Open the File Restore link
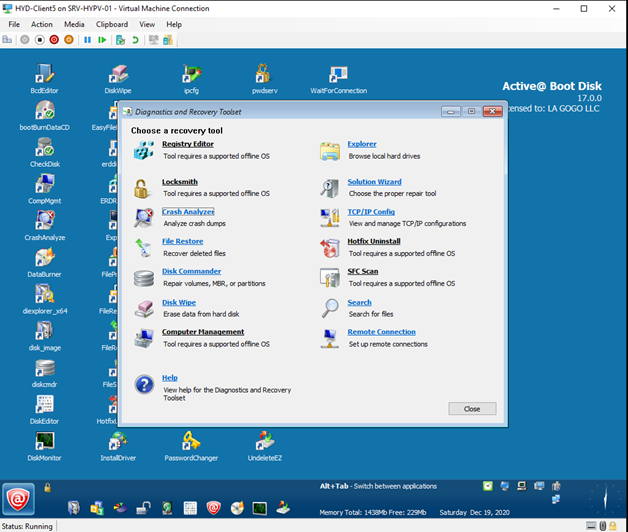The image size is (628, 532). pos(182,241)
